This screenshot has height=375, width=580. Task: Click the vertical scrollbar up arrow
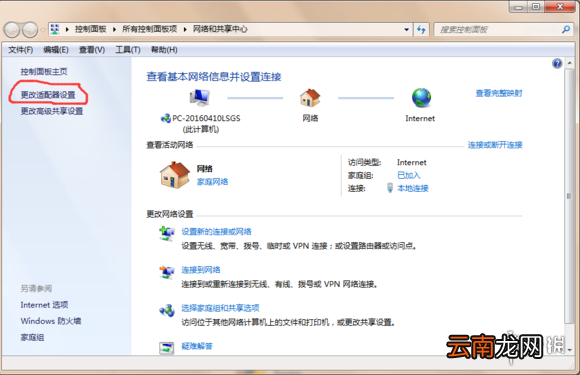click(569, 63)
